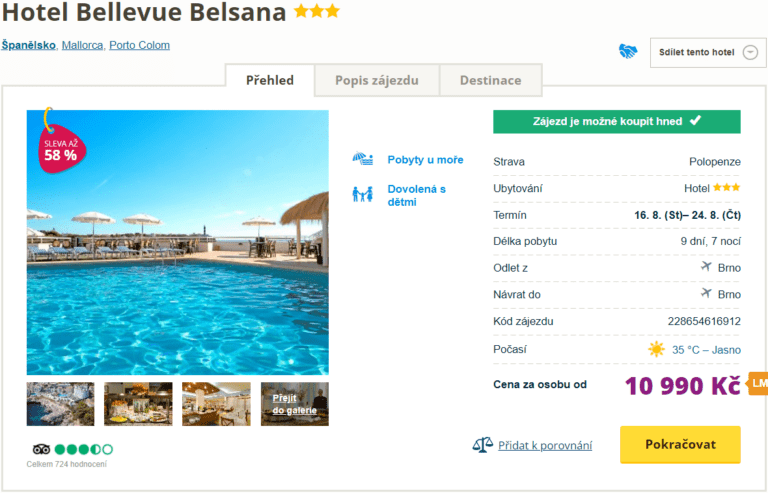Open the buffet food thumbnail
The width and height of the screenshot is (768, 493).
pyautogui.click(x=138, y=404)
